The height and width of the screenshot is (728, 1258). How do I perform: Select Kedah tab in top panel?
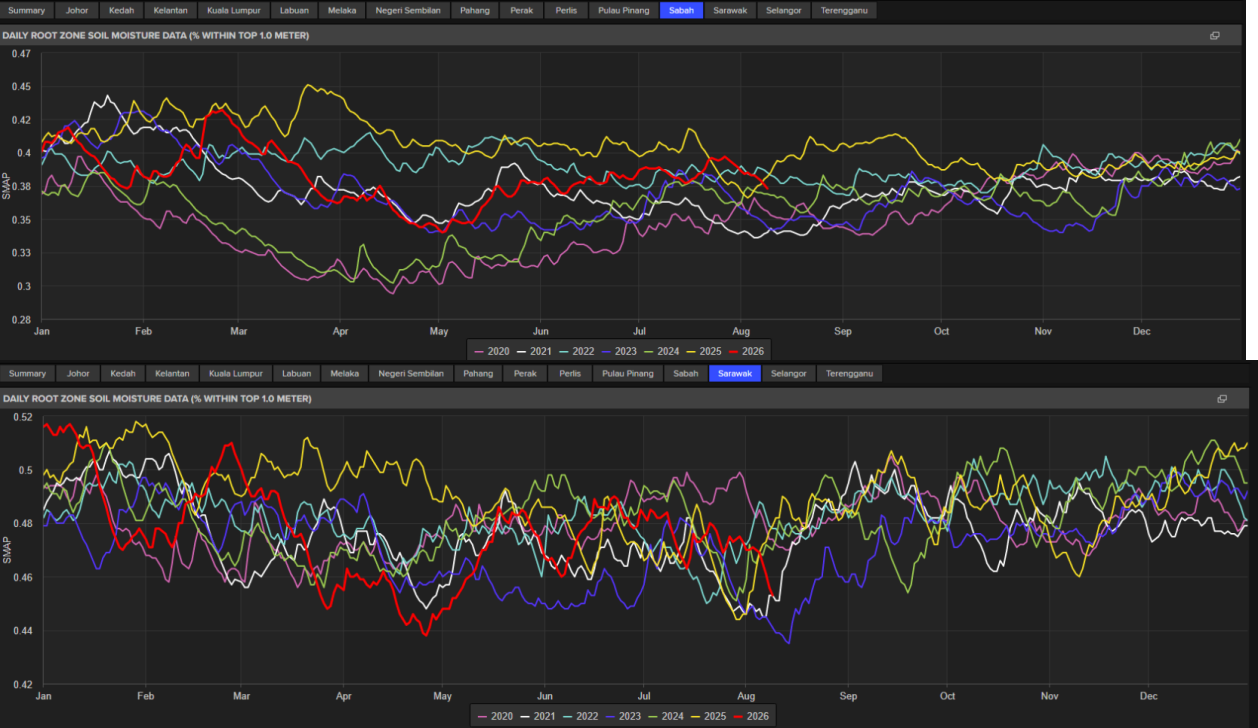point(120,11)
